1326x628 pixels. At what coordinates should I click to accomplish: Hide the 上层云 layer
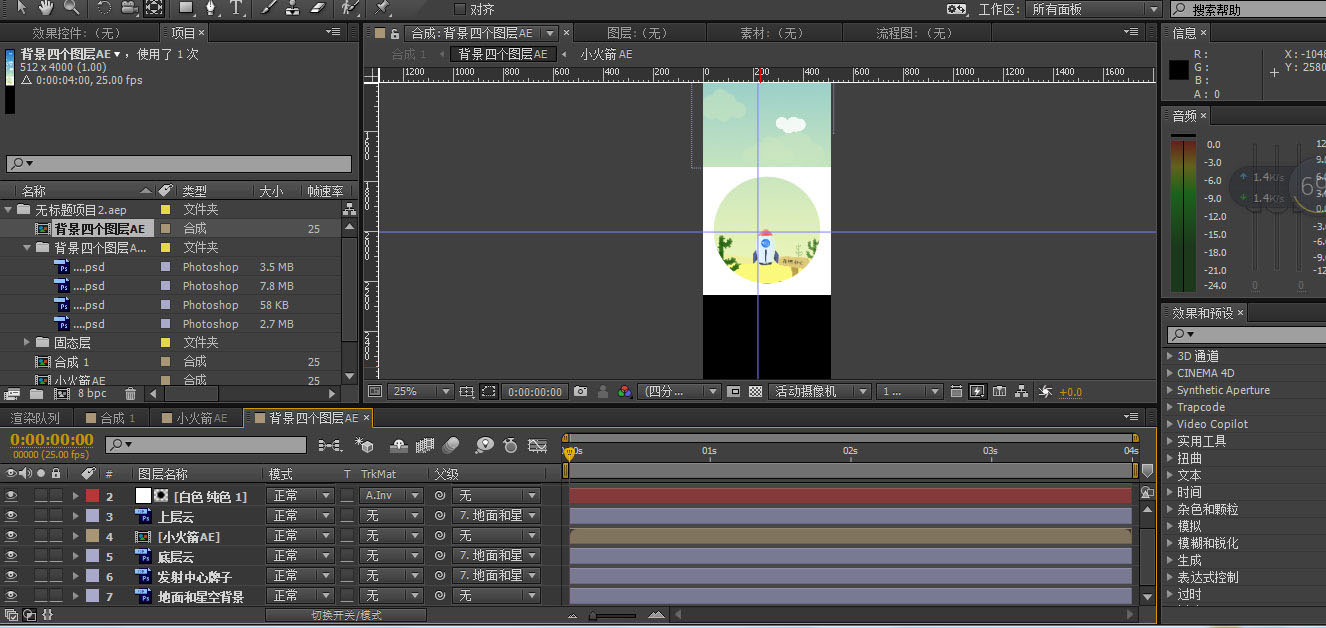click(x=11, y=516)
